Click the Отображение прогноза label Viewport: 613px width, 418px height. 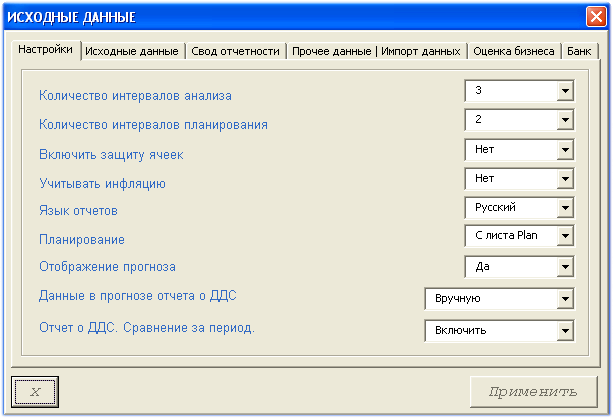107,267
